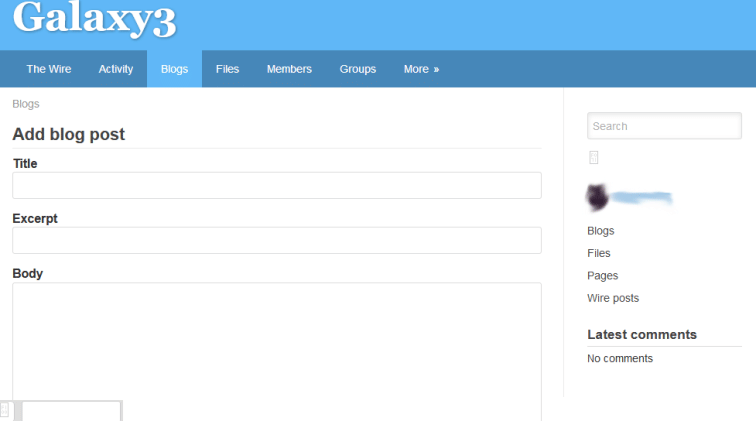Open Groups in the top navigation bar
756x421 pixels.
pyautogui.click(x=357, y=69)
